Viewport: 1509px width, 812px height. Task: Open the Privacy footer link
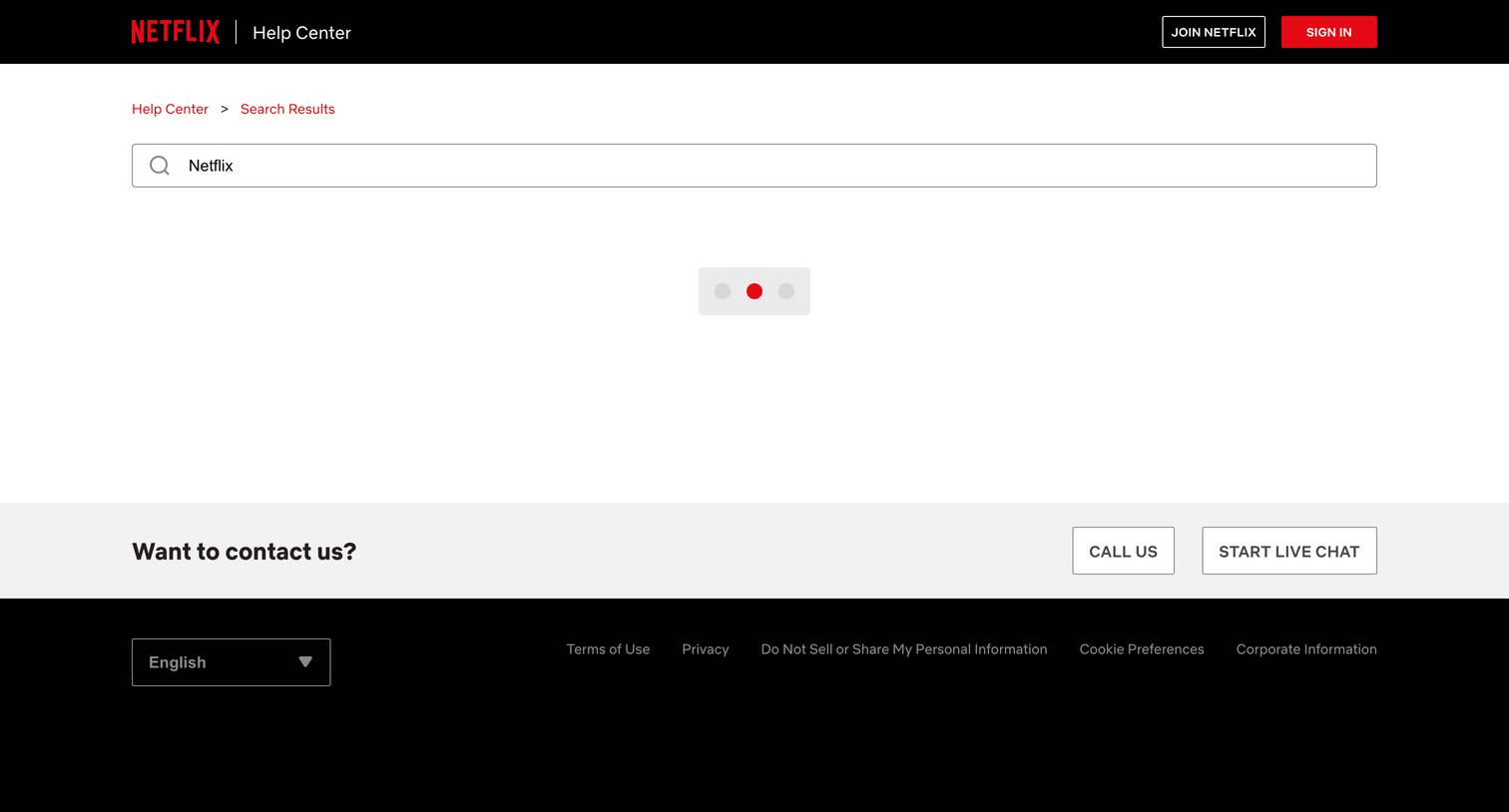pyautogui.click(x=706, y=649)
